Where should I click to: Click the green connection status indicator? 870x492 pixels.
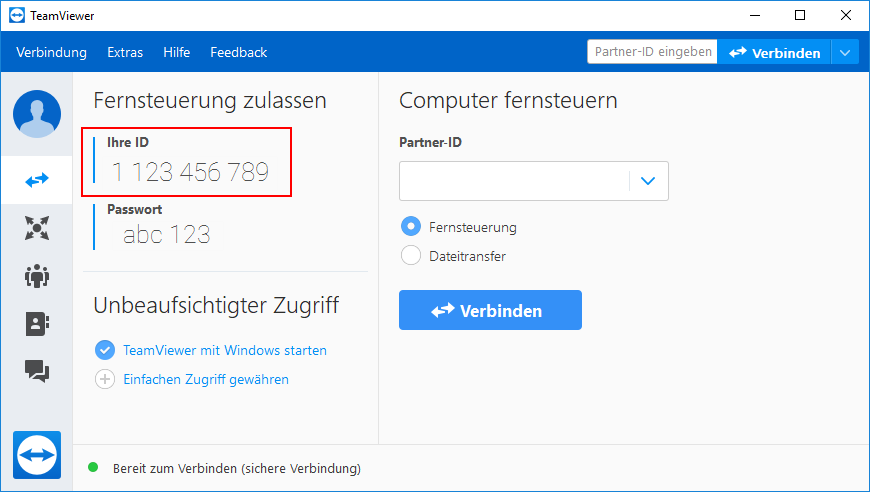[x=93, y=468]
